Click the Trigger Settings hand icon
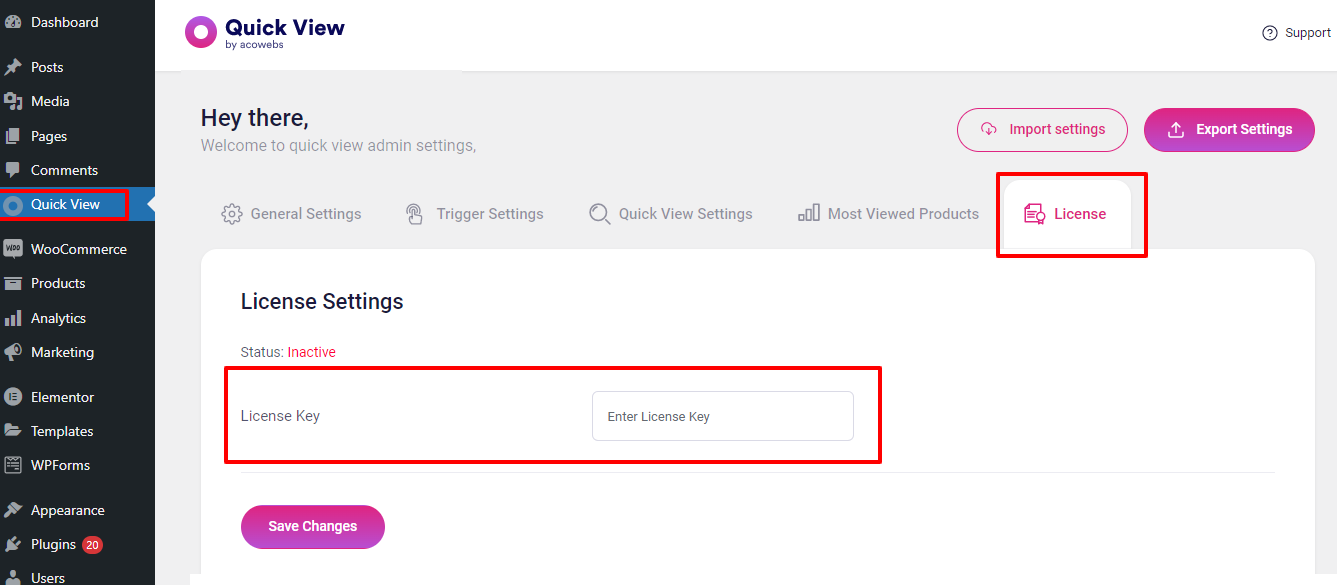 [414, 214]
